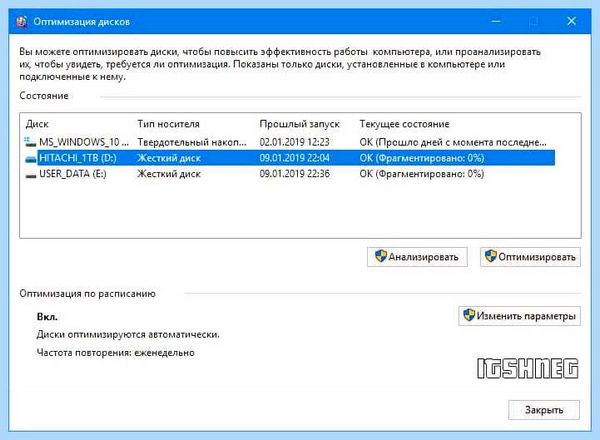This screenshot has width=600, height=440.
Task: Click the date 02.01.2019 12:23
Action: point(294,142)
